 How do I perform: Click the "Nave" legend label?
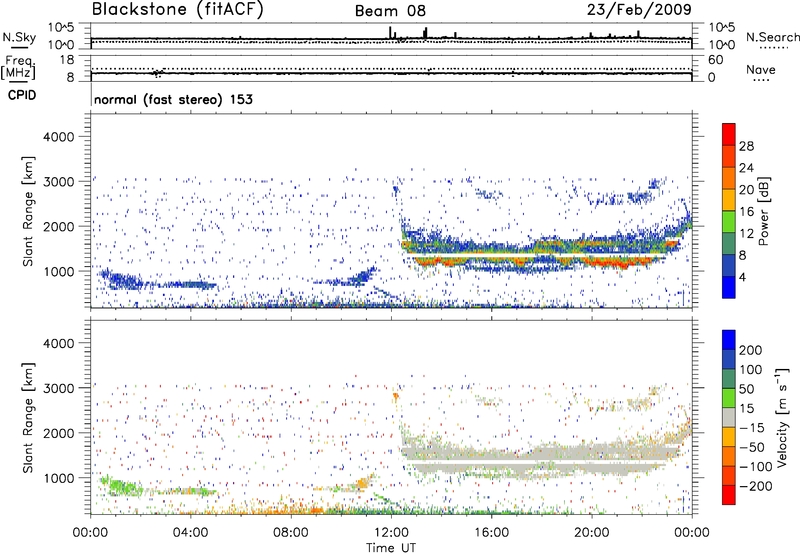pos(760,70)
